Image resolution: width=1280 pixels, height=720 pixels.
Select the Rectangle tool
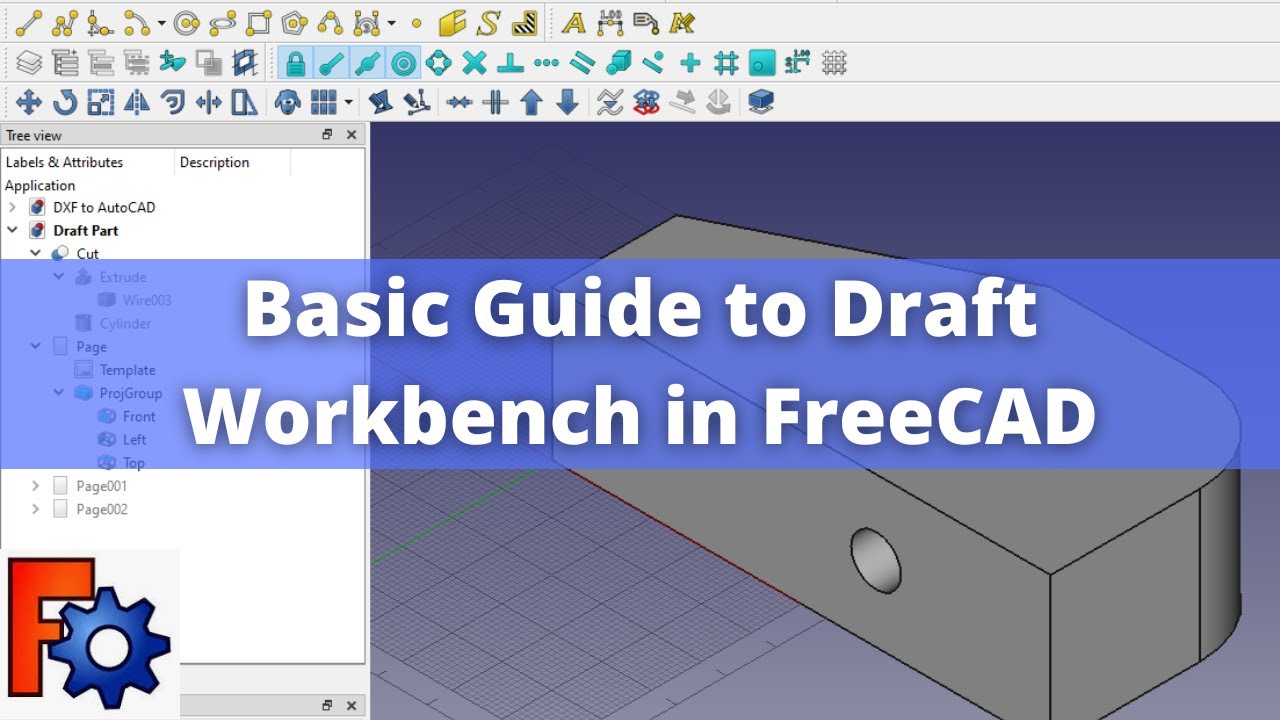coord(259,22)
